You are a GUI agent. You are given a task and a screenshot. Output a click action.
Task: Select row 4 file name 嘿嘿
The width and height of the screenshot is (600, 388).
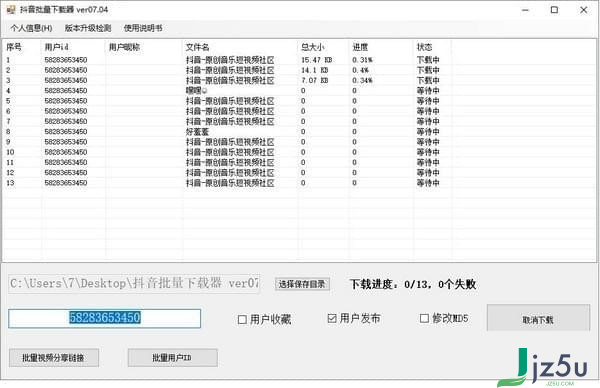196,91
